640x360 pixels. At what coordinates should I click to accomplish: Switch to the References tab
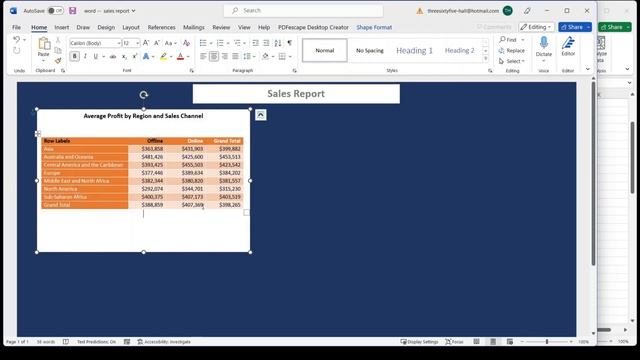click(x=161, y=27)
